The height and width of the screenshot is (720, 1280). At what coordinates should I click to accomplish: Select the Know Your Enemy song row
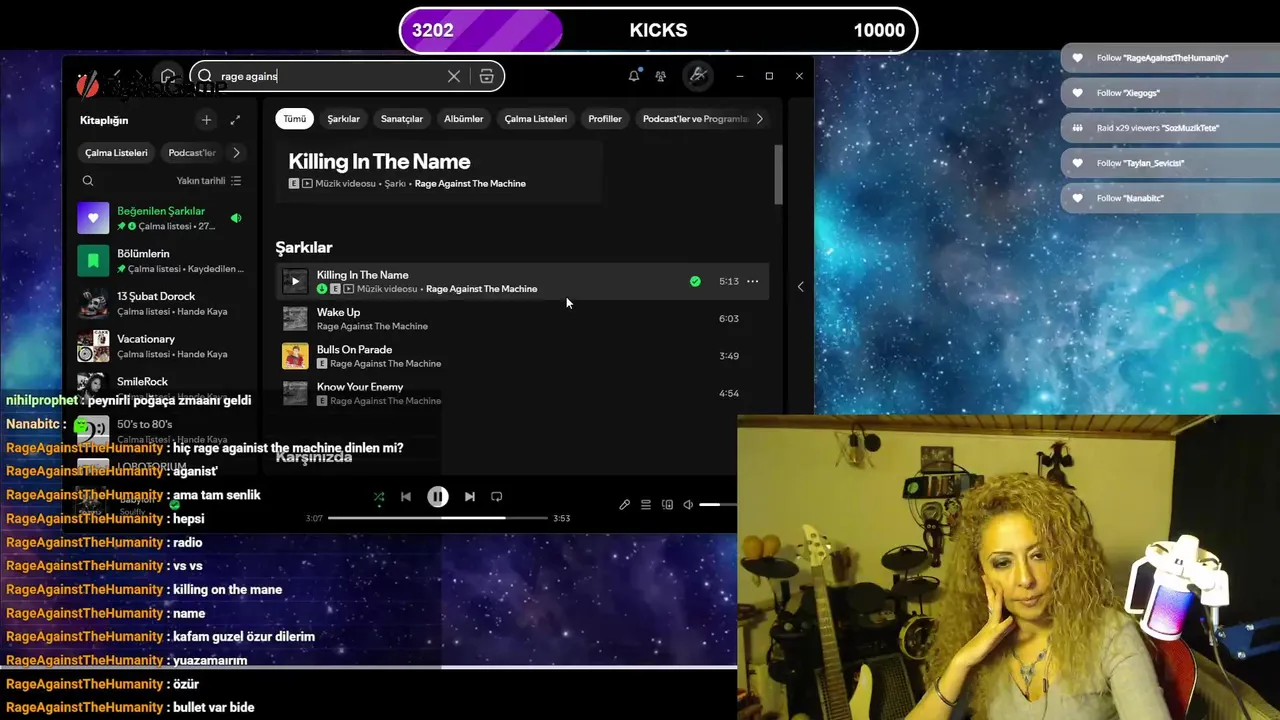coord(520,393)
